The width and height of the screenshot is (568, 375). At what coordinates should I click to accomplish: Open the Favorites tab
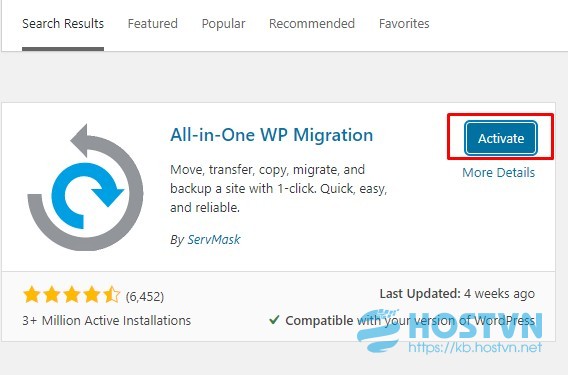tap(404, 24)
